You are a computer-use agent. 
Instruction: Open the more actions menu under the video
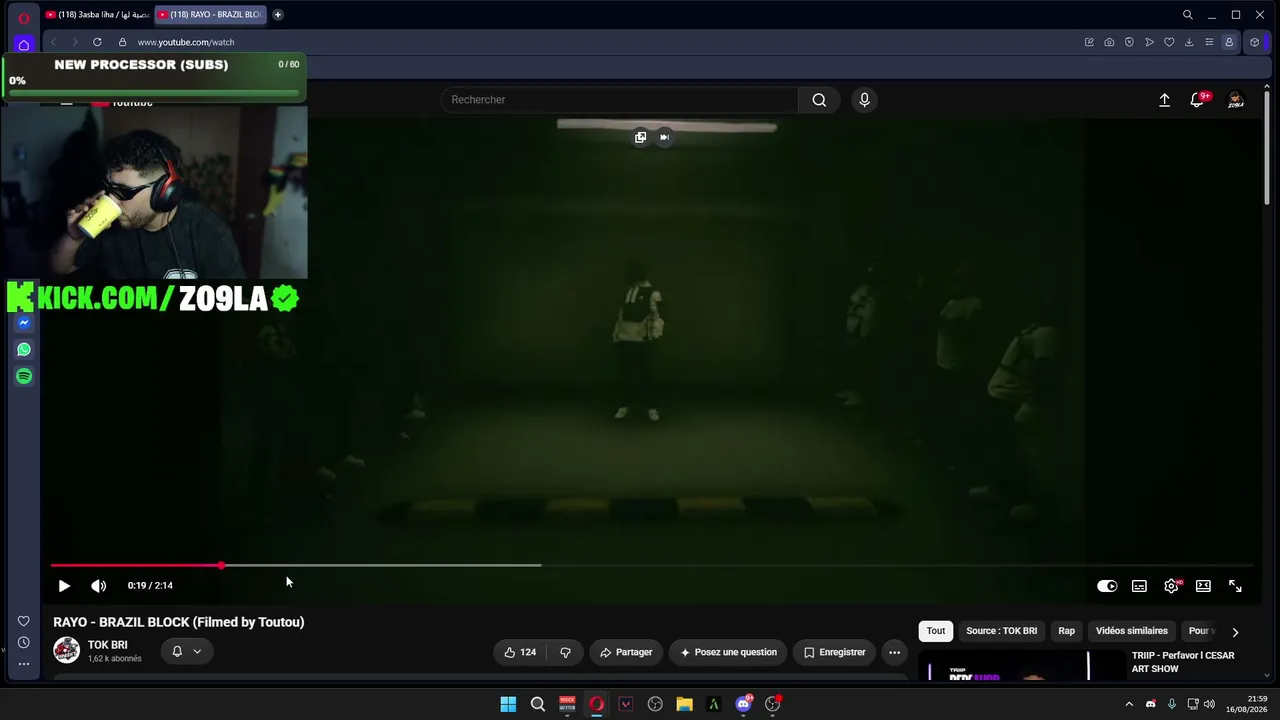[x=894, y=652]
